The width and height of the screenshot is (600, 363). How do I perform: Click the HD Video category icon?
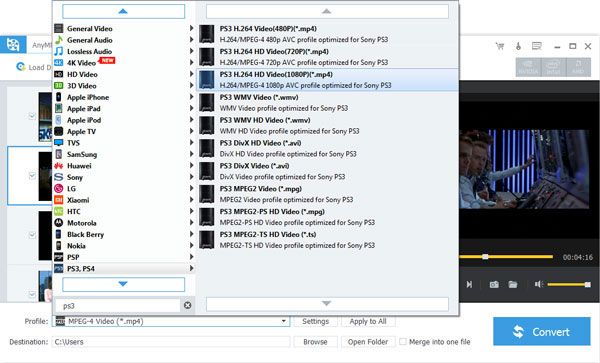59,74
